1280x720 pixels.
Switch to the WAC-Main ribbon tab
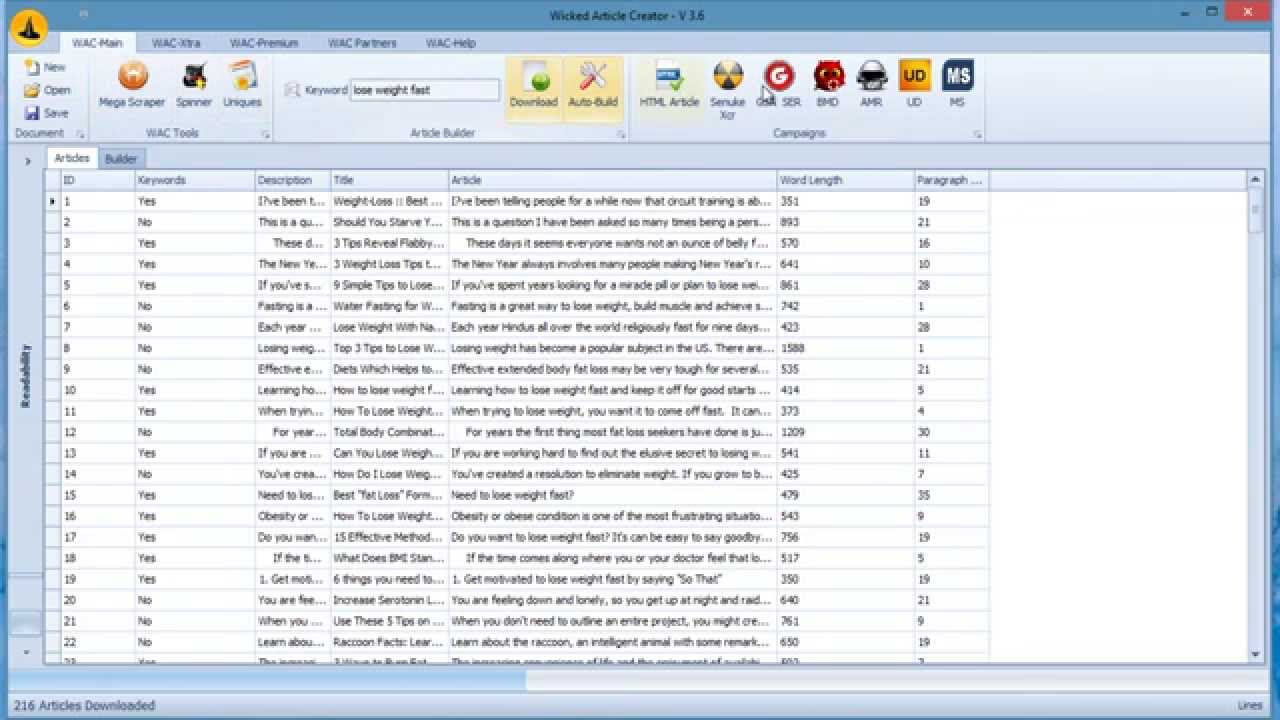[97, 43]
